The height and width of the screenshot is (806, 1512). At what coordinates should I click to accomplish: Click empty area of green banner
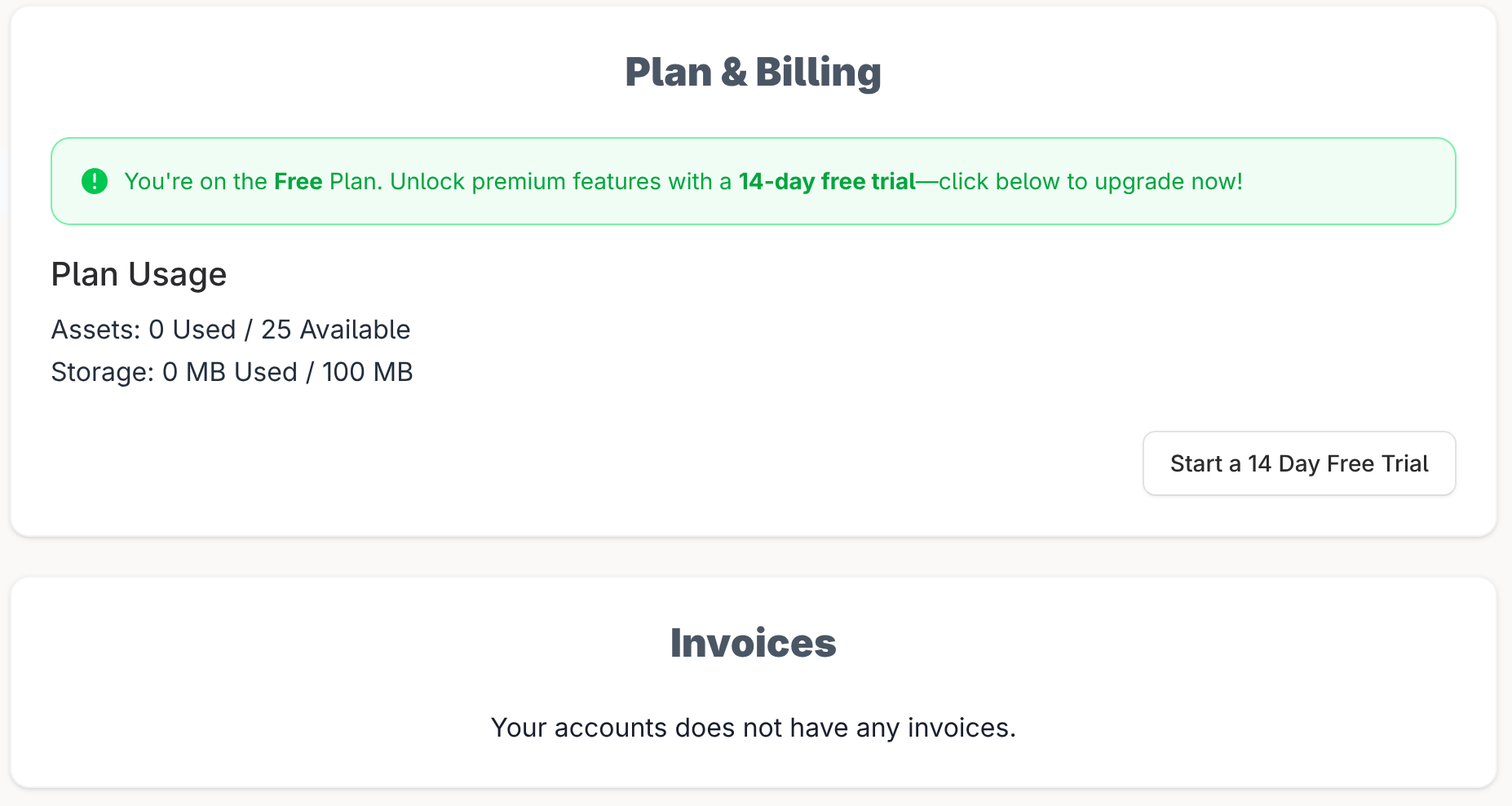coord(1354,181)
